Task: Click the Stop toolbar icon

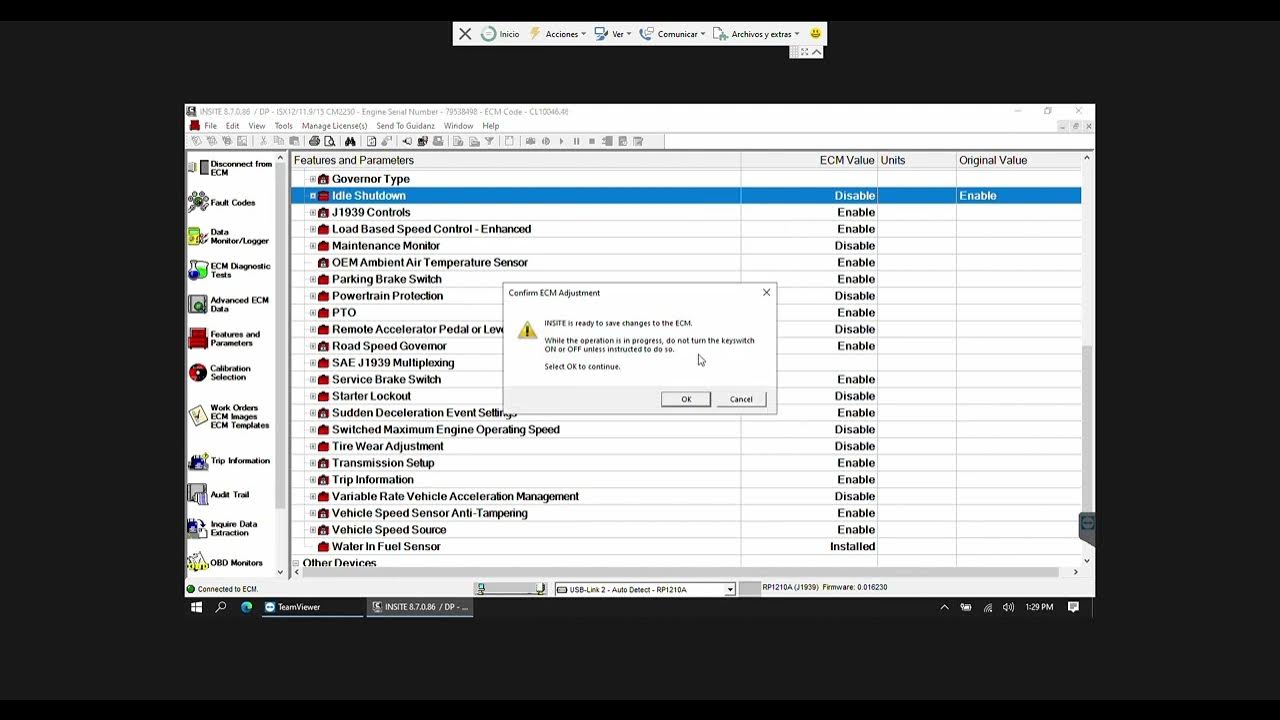Action: (592, 141)
